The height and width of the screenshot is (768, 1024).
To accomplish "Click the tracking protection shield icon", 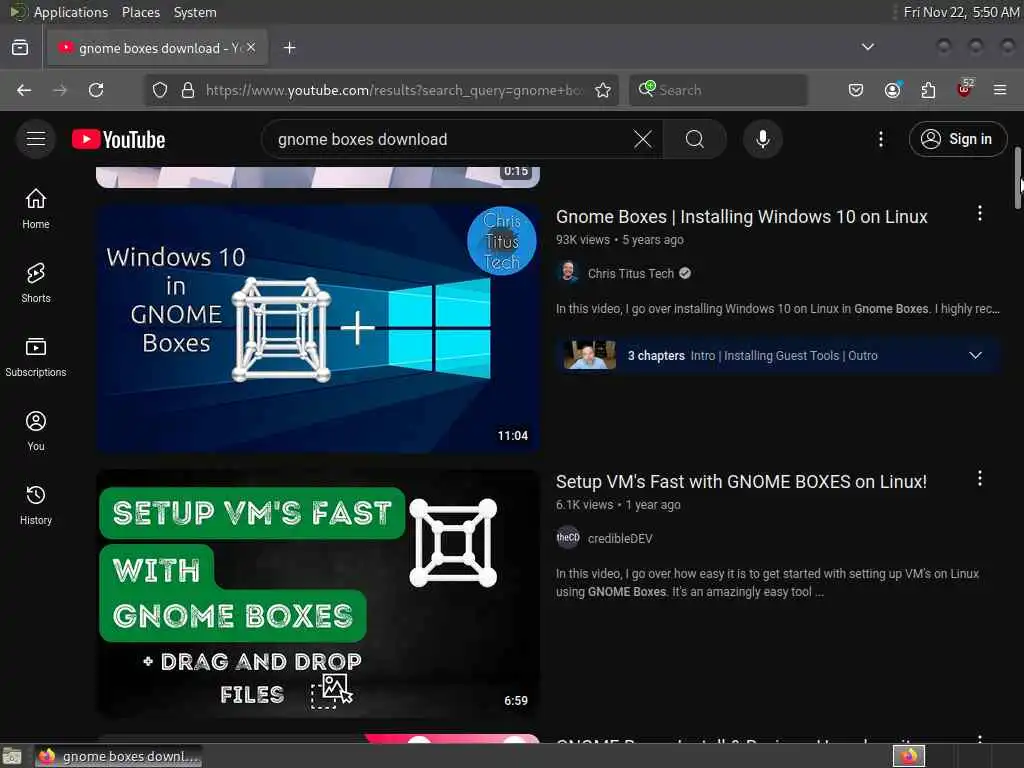I will (x=160, y=90).
